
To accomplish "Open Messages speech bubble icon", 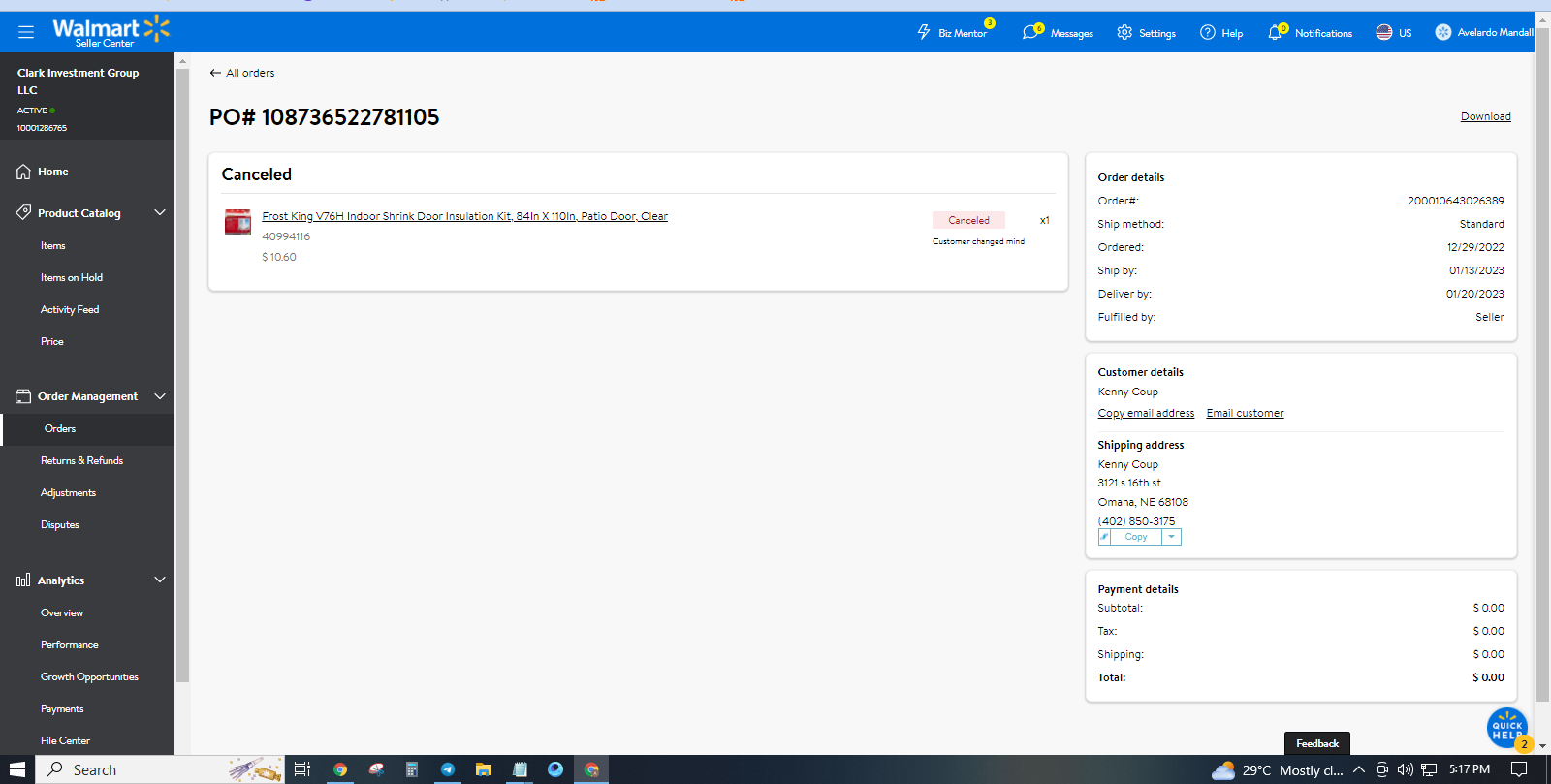I will (x=1029, y=32).
